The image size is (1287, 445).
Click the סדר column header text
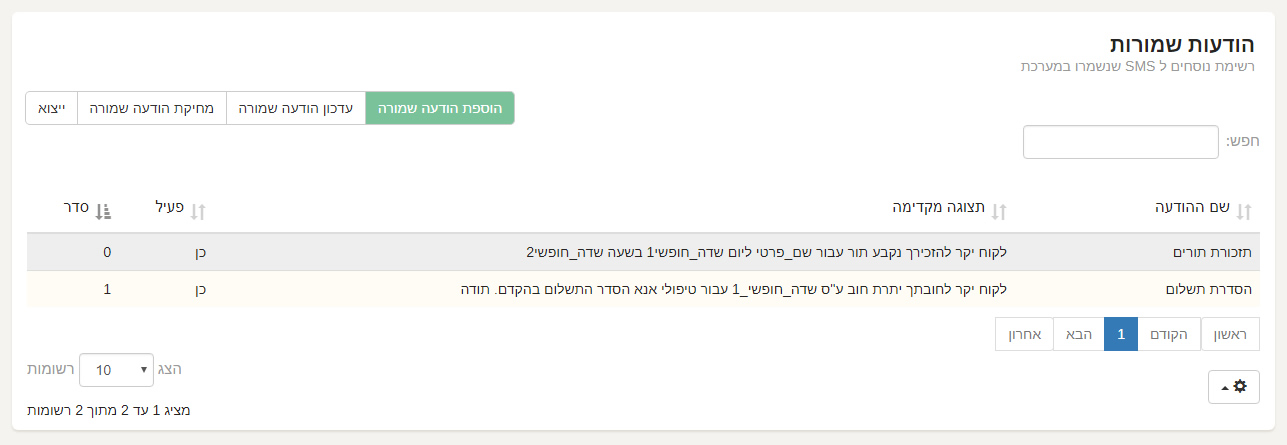coord(77,209)
